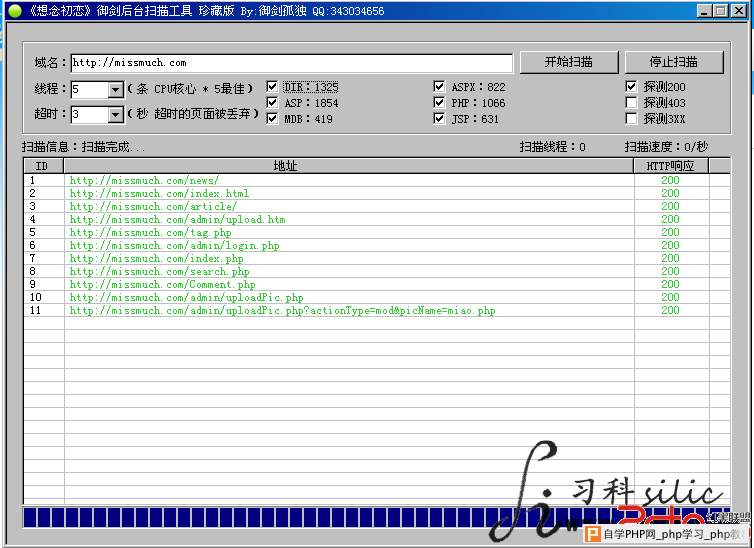Screen dimensions: 754x548
Task: Sort by the ID column header
Action: tap(43, 166)
